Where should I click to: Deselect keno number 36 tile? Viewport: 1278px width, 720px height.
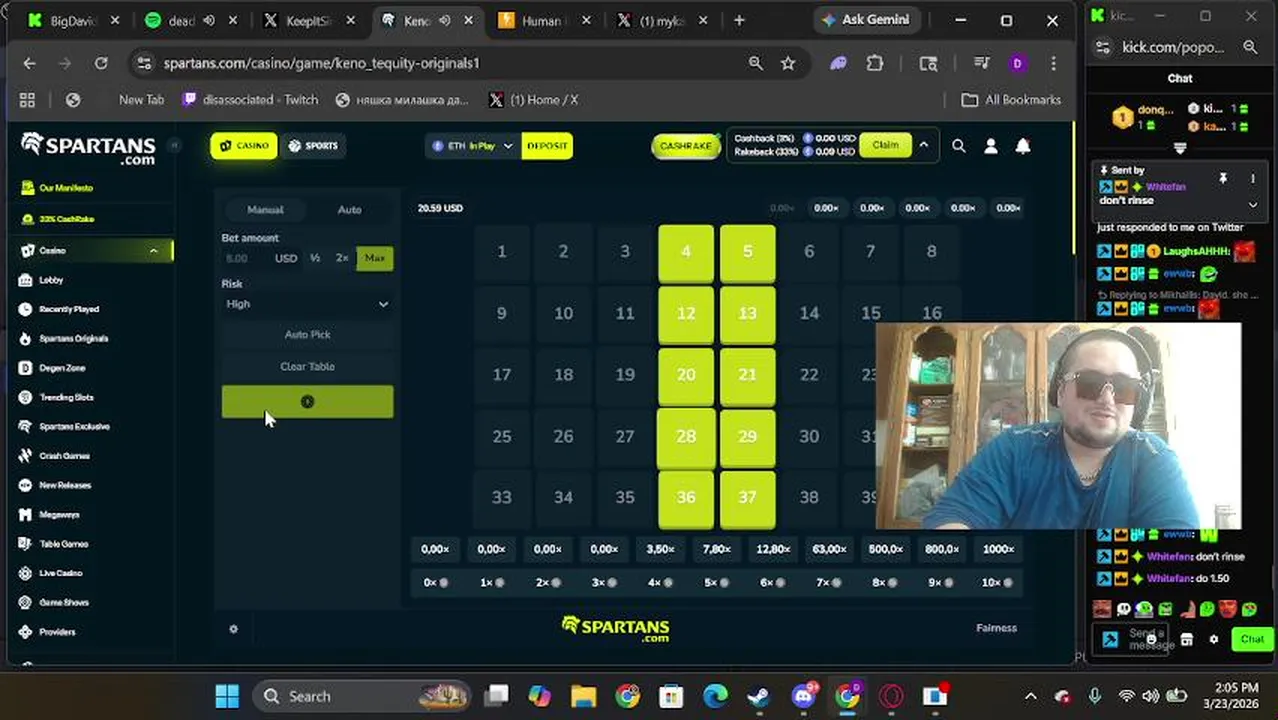click(x=686, y=498)
